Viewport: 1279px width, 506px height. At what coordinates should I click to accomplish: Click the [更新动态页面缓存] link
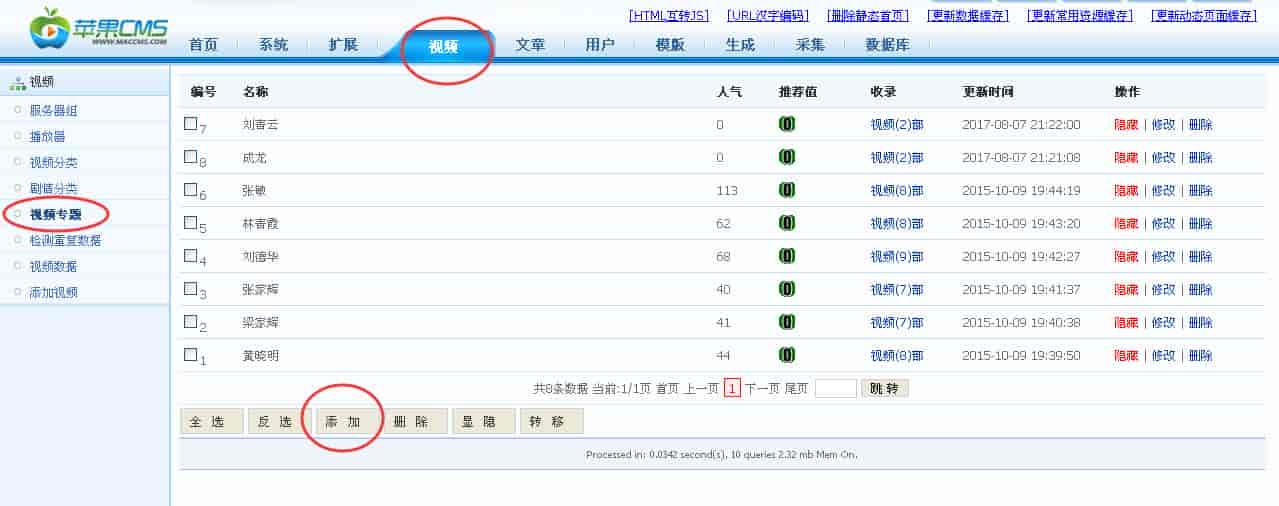click(1204, 15)
